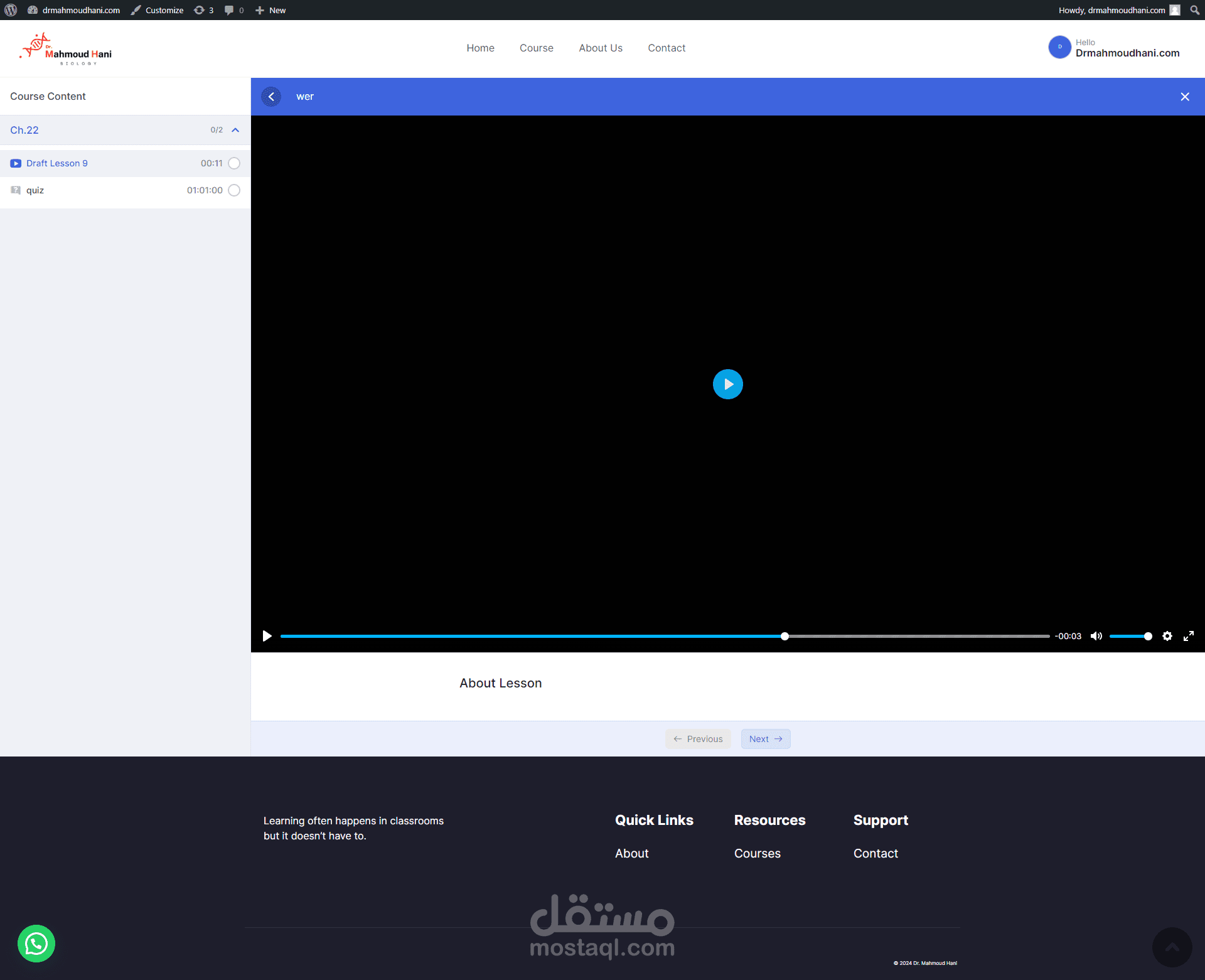
Task: Mute the video with the speaker icon
Action: click(x=1096, y=636)
